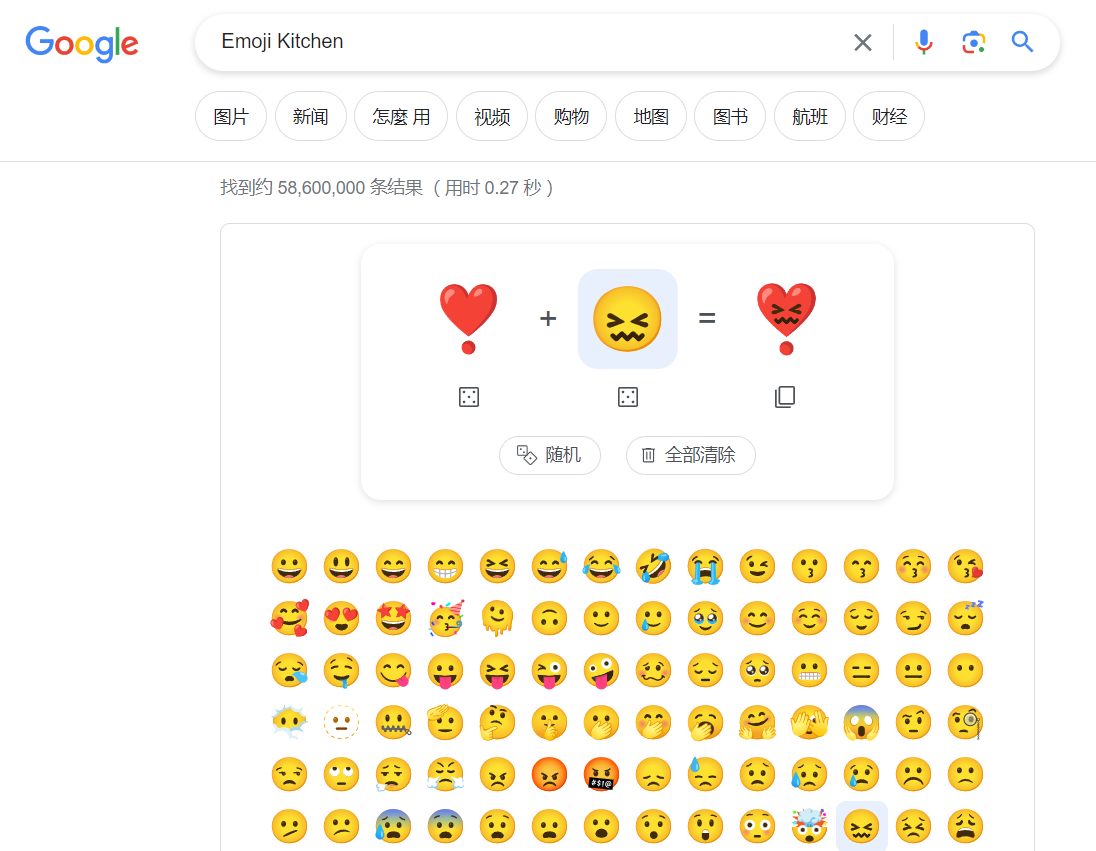The width and height of the screenshot is (1096, 851).
Task: Pick the flushed face emoji
Action: (x=757, y=827)
